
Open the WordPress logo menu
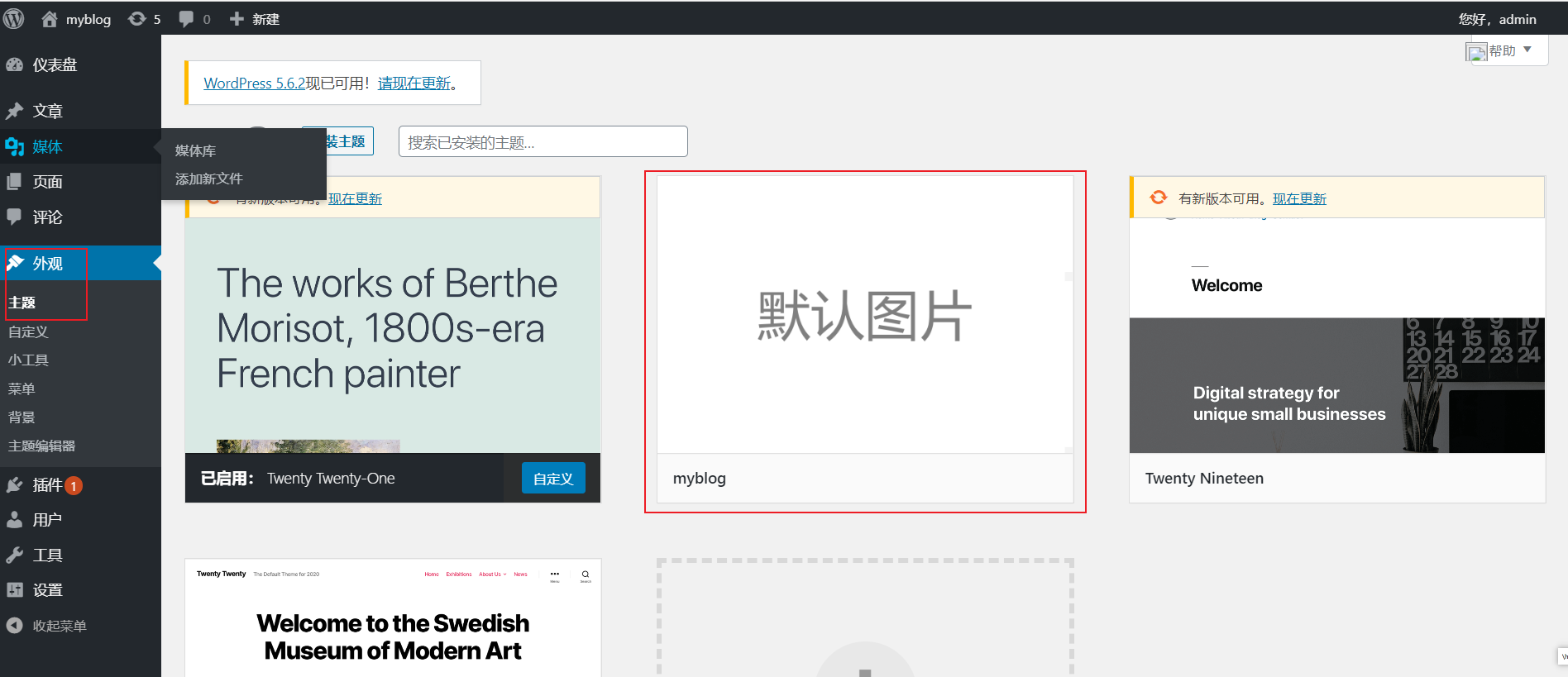[13, 18]
